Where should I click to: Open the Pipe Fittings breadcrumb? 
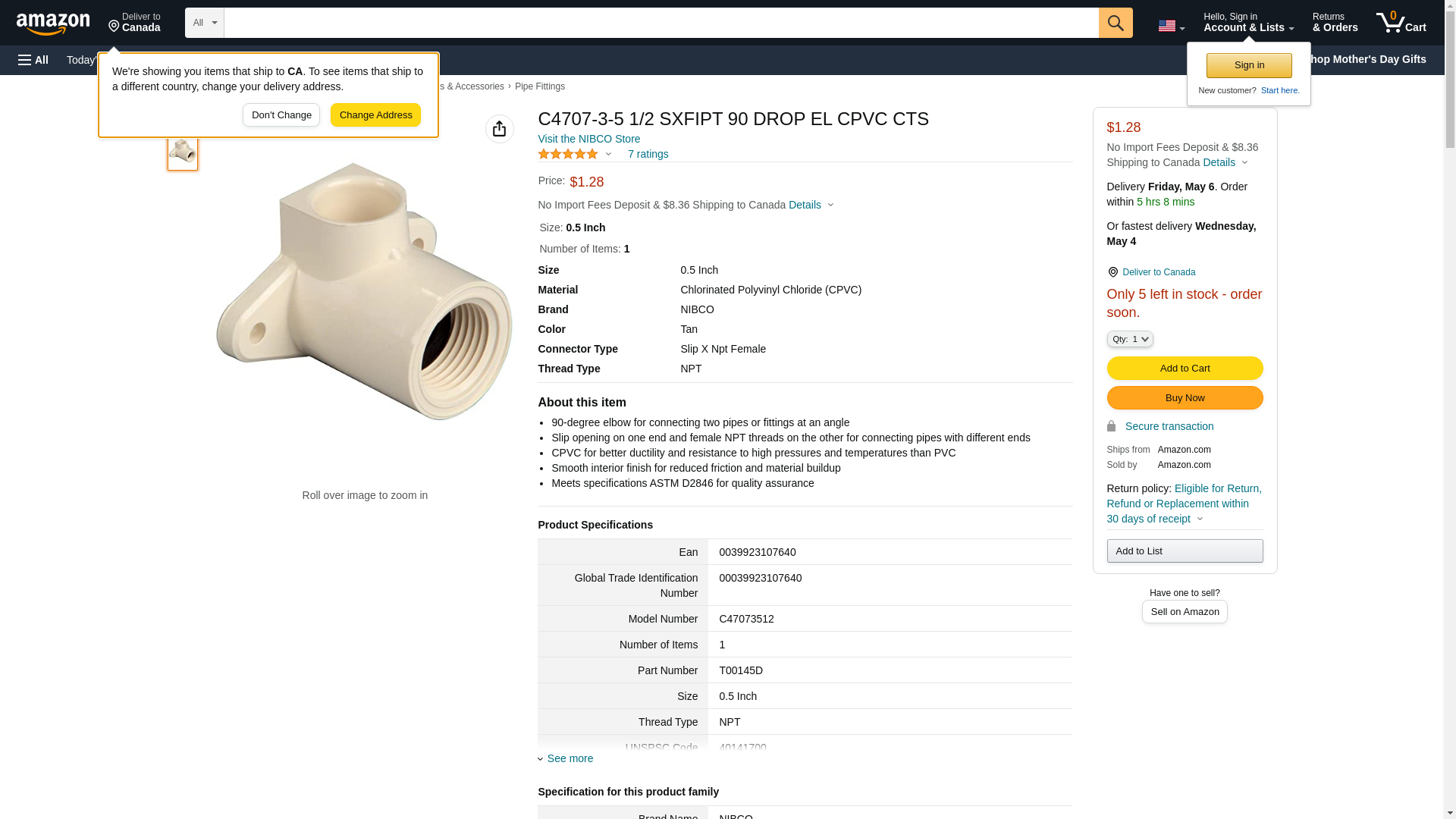(539, 86)
